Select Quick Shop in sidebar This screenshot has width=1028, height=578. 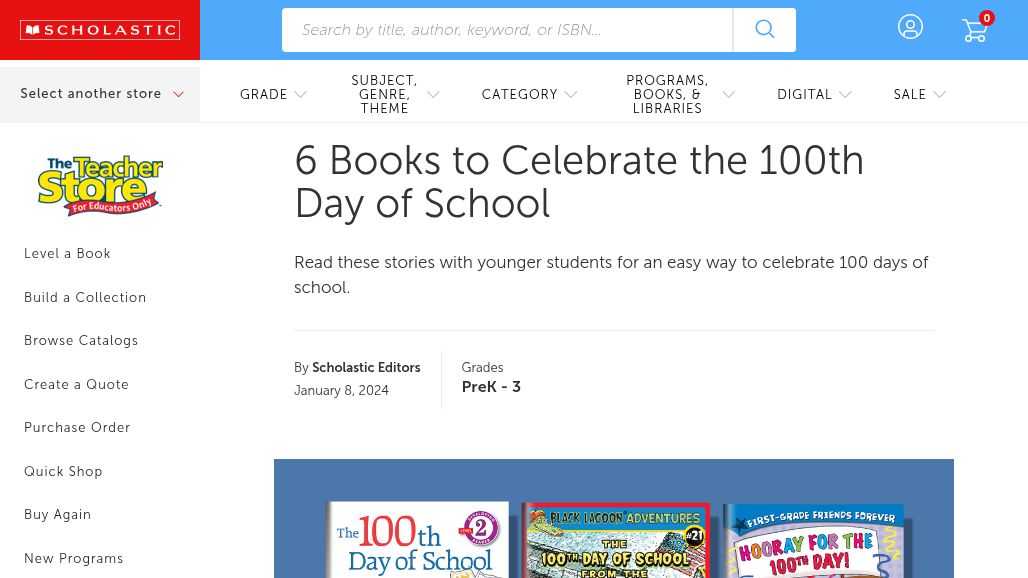[x=63, y=472]
